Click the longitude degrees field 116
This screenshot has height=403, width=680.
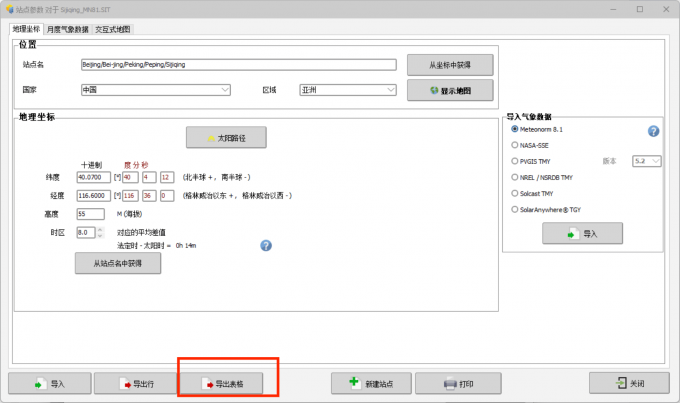130,196
